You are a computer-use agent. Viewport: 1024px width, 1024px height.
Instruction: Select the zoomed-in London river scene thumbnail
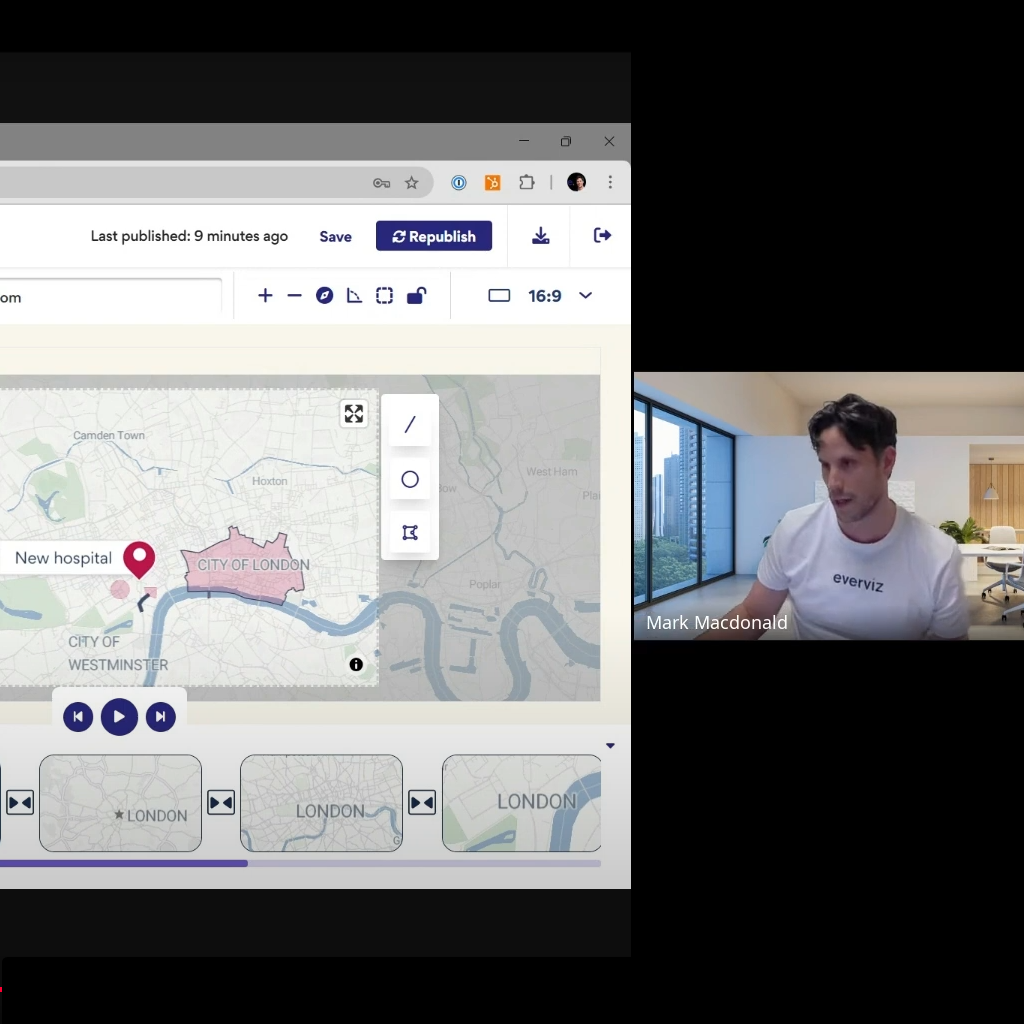pyautogui.click(x=522, y=803)
